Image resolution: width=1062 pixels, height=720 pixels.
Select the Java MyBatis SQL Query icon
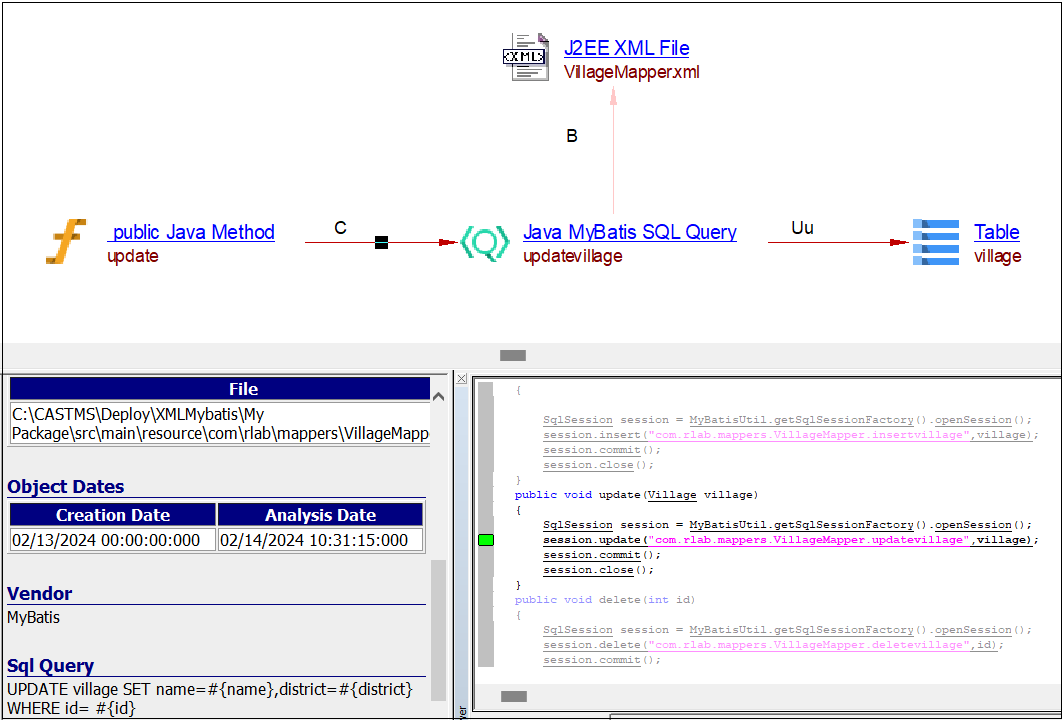(x=485, y=242)
